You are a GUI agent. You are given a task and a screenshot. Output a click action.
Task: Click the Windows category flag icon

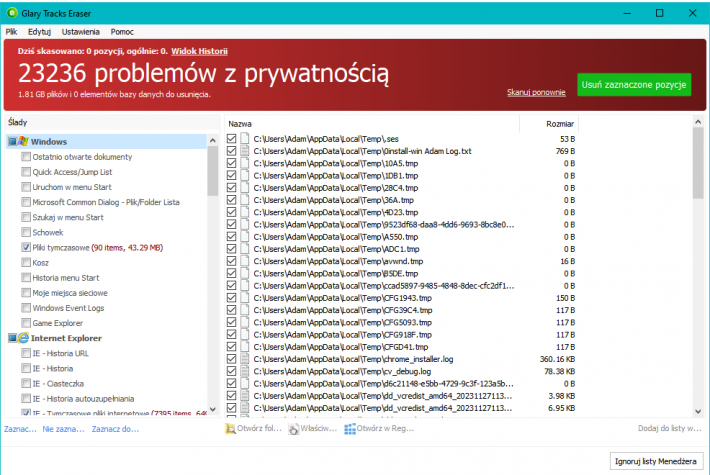pos(24,142)
